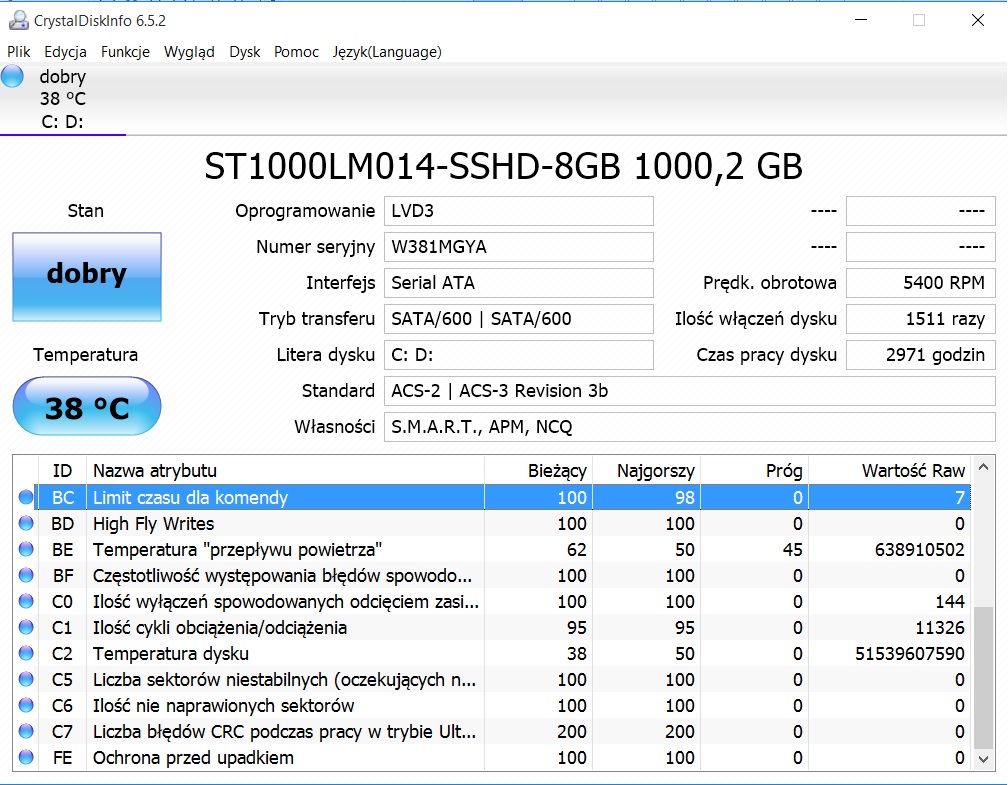The height and width of the screenshot is (785, 1008).
Task: Click the Litera dysku C: D: field
Action: 519,355
